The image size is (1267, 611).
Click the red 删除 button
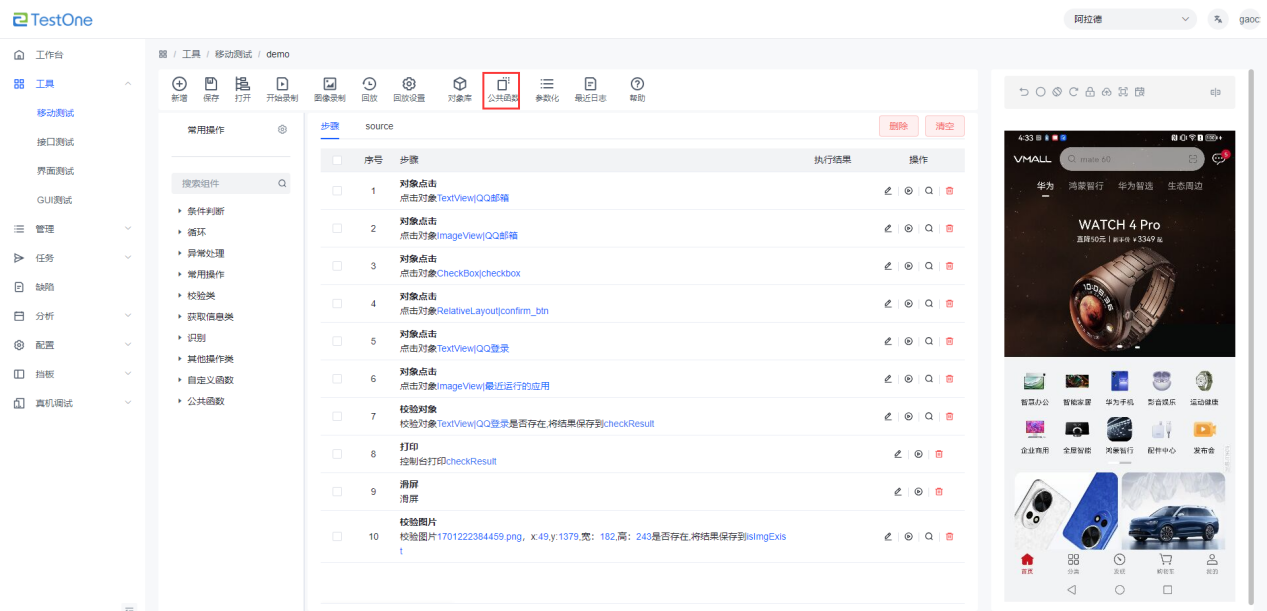click(x=898, y=126)
